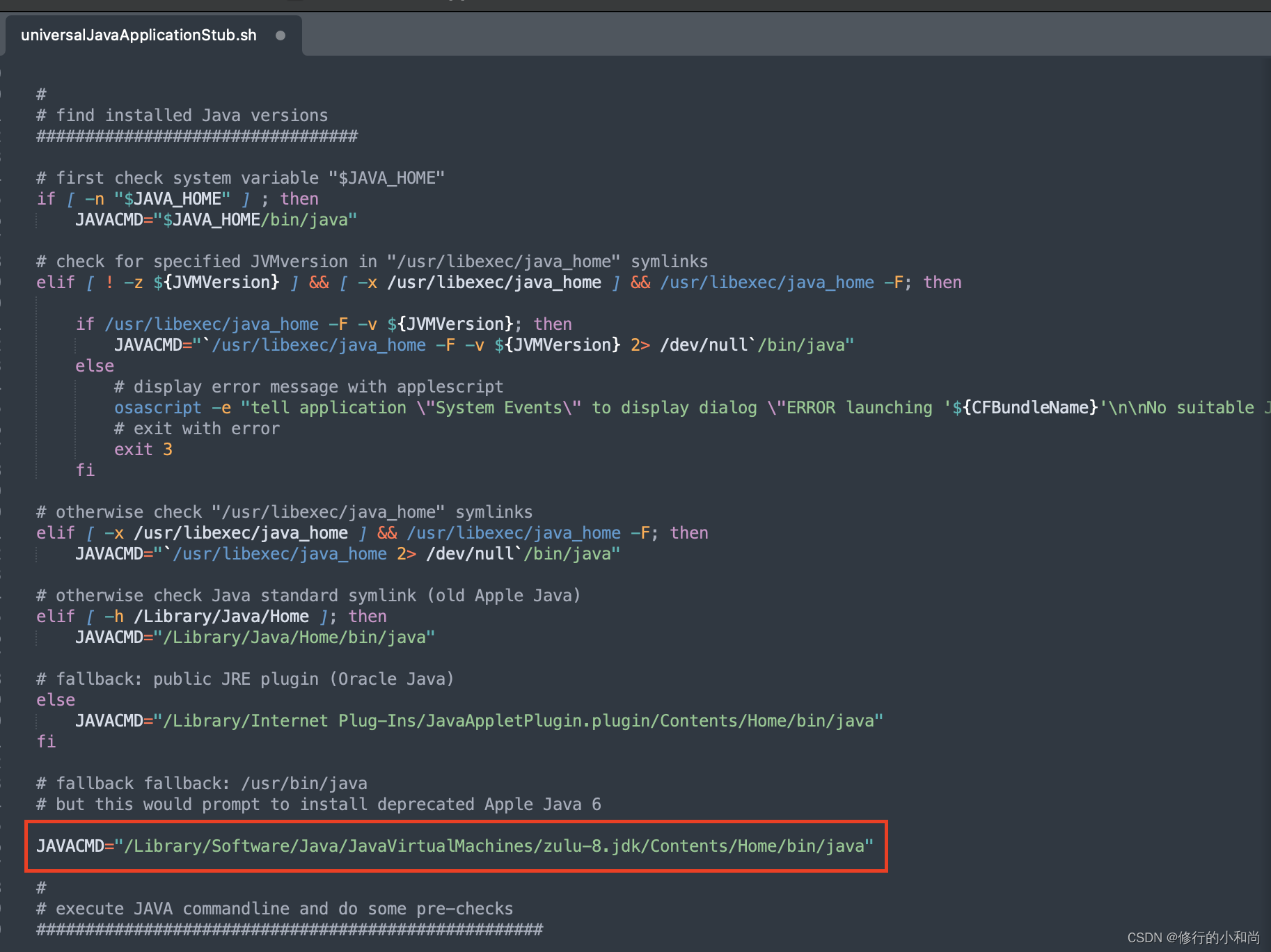
Task: Click the highlighted JAVACMD zulu-8.jdk line
Action: (452, 846)
